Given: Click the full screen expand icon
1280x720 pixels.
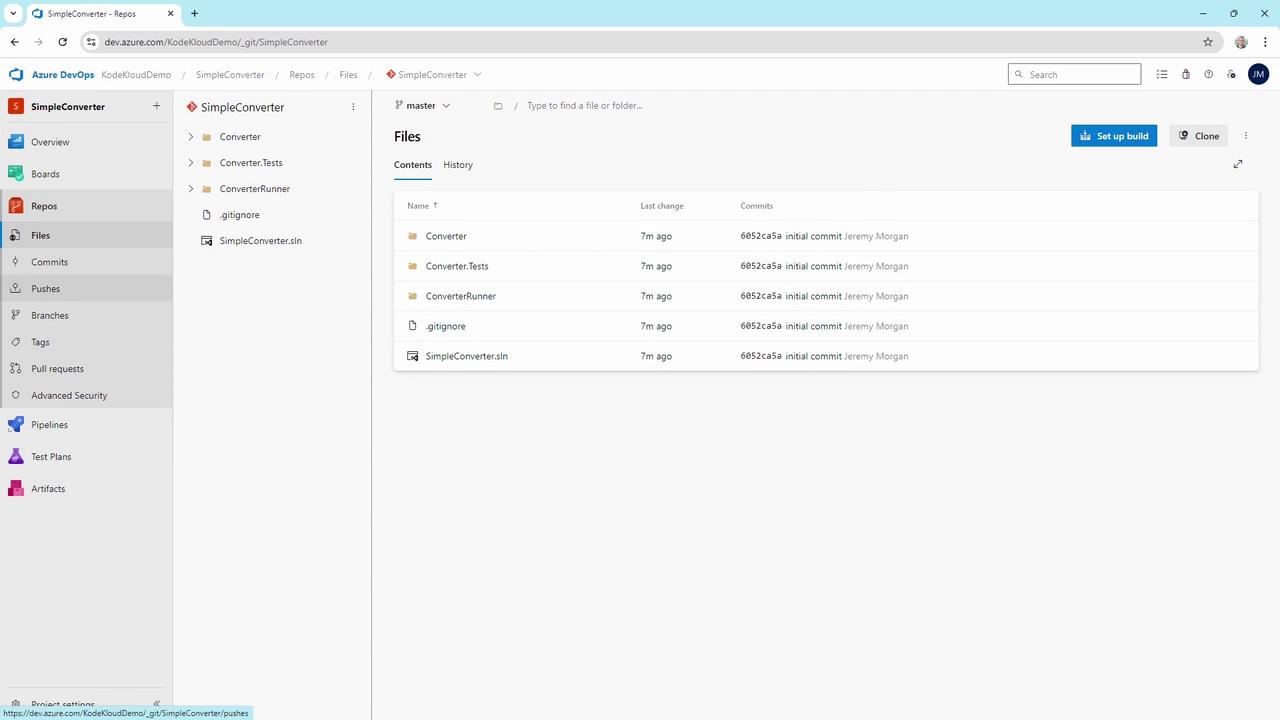Looking at the screenshot, I should 1238,164.
